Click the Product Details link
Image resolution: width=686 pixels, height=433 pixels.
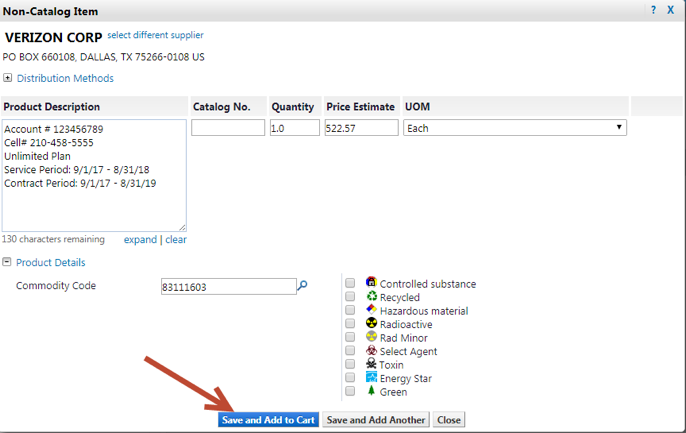point(51,262)
